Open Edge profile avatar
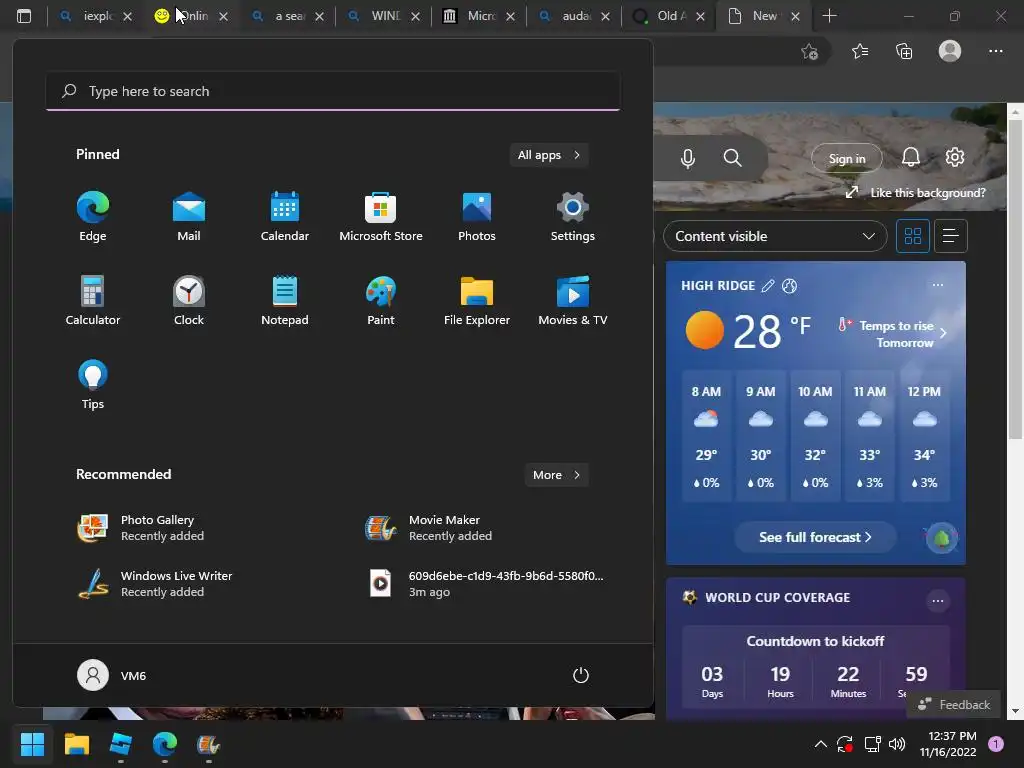Image resolution: width=1024 pixels, height=768 pixels. 950,51
